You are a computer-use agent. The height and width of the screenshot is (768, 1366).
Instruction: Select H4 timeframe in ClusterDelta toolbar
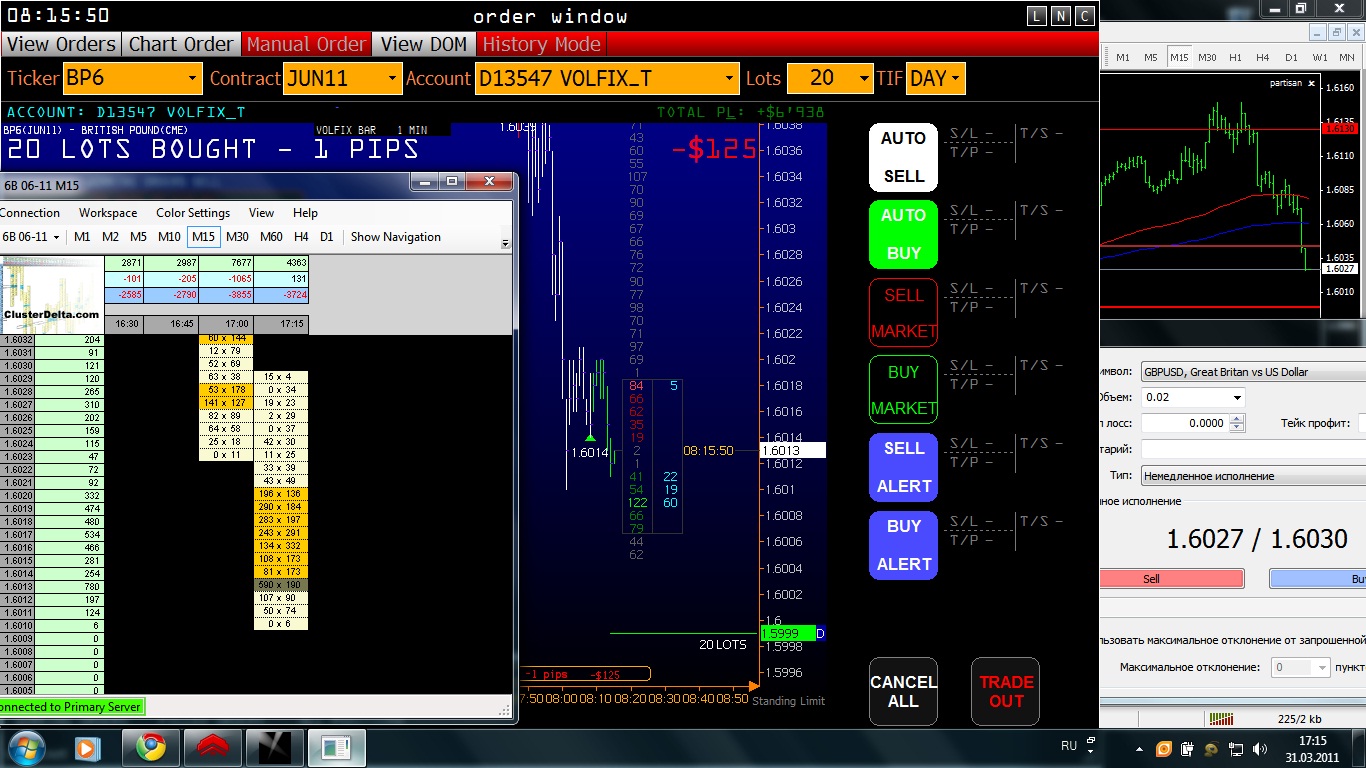click(301, 237)
